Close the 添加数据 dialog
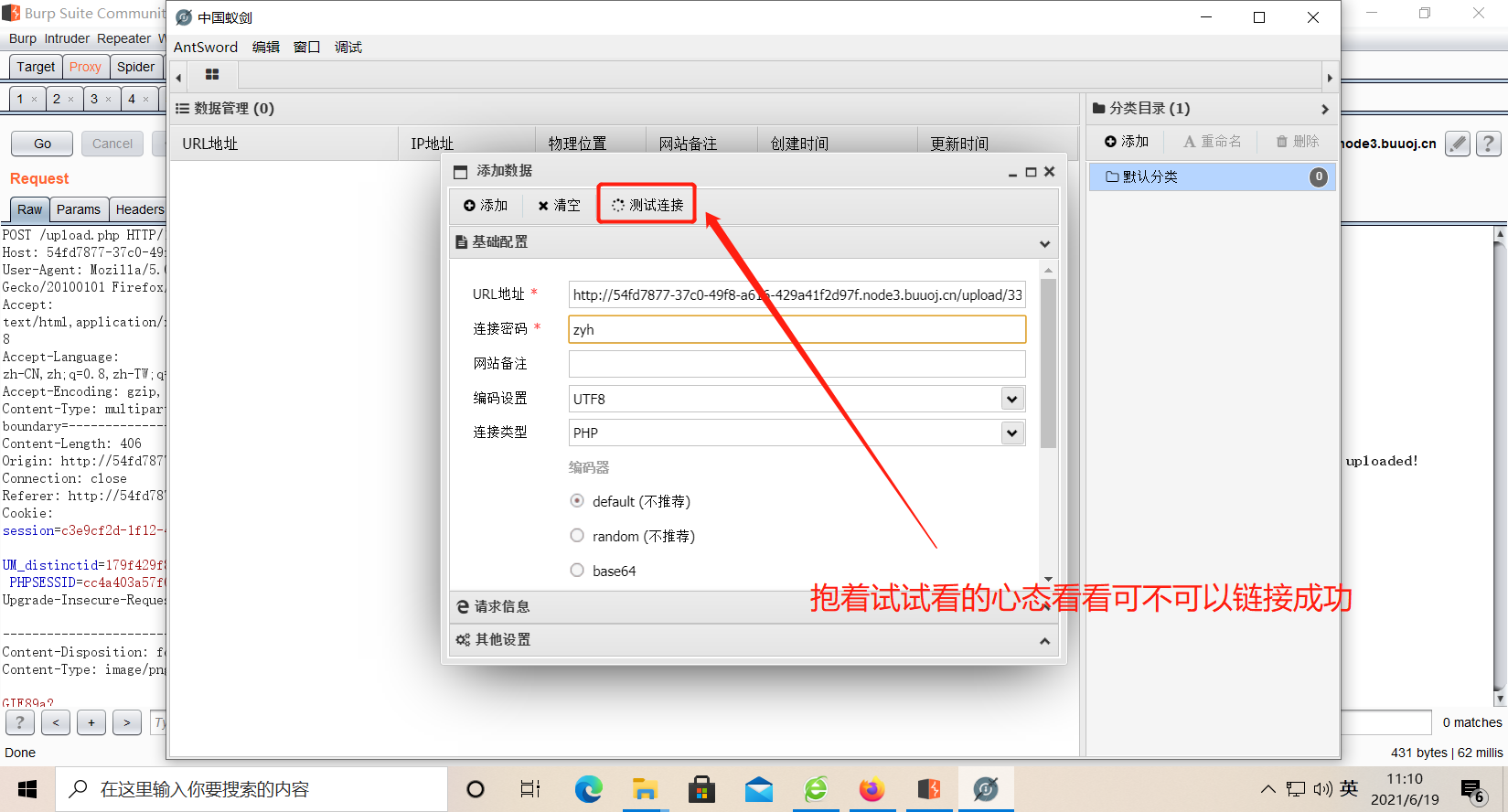The height and width of the screenshot is (812, 1508). (1050, 171)
